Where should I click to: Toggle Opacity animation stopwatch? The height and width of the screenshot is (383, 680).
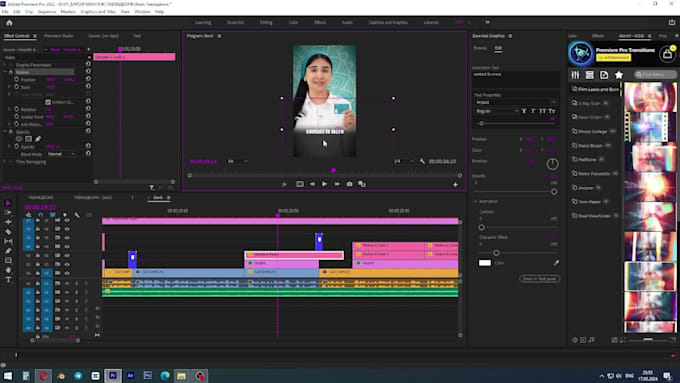pos(16,147)
